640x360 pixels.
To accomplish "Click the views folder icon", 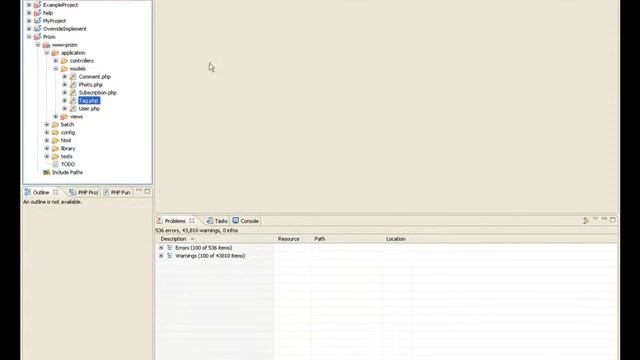I will click(x=64, y=116).
